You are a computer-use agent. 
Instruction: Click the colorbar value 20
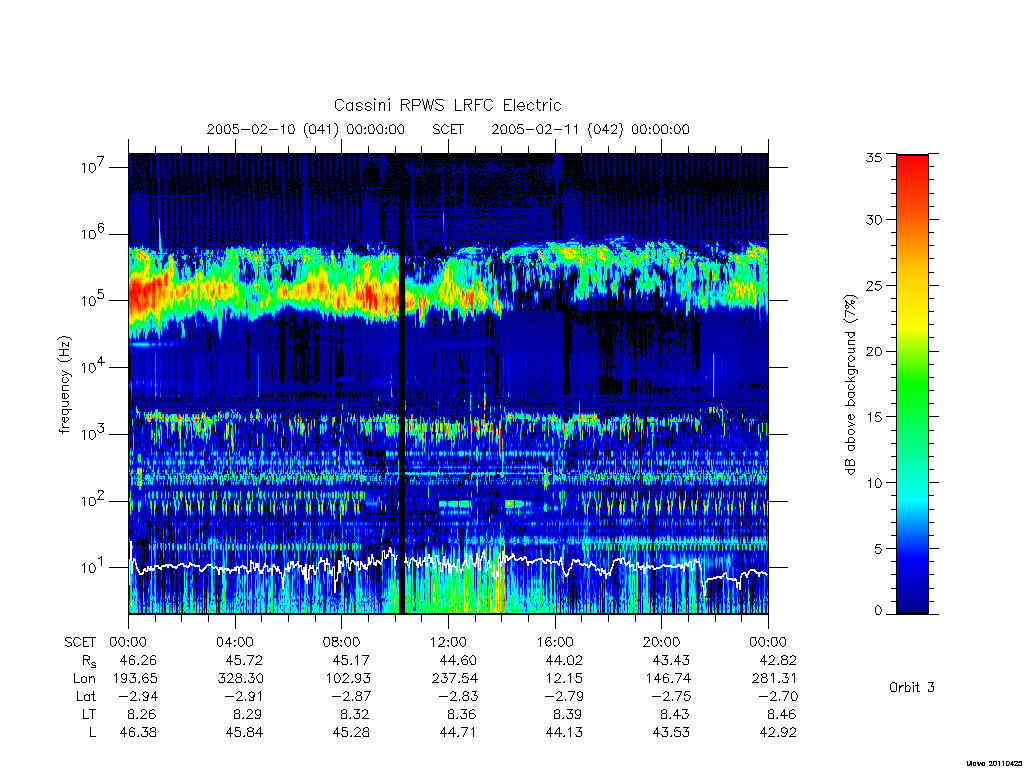pos(874,351)
